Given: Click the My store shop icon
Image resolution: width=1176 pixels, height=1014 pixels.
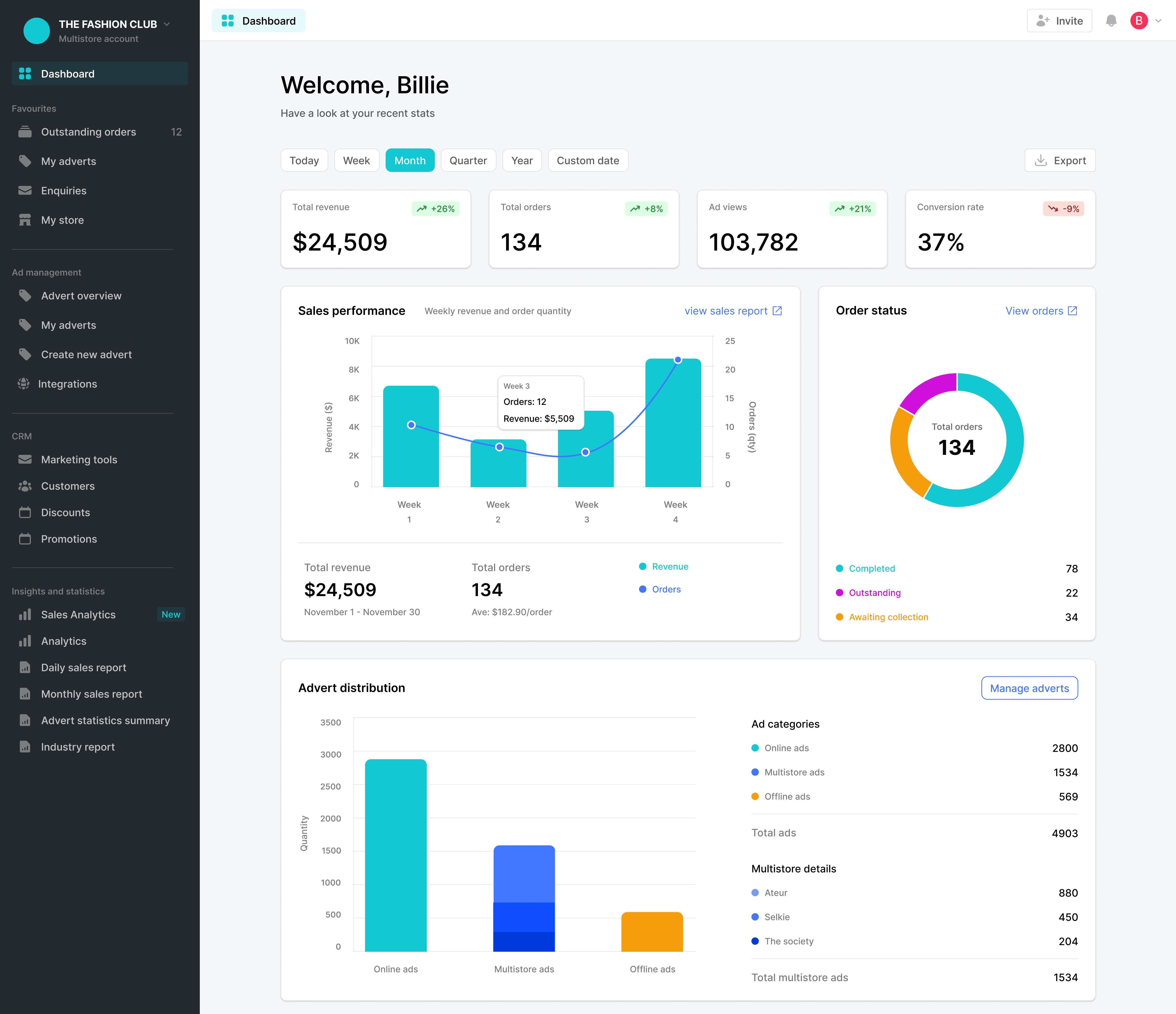Looking at the screenshot, I should coord(25,220).
